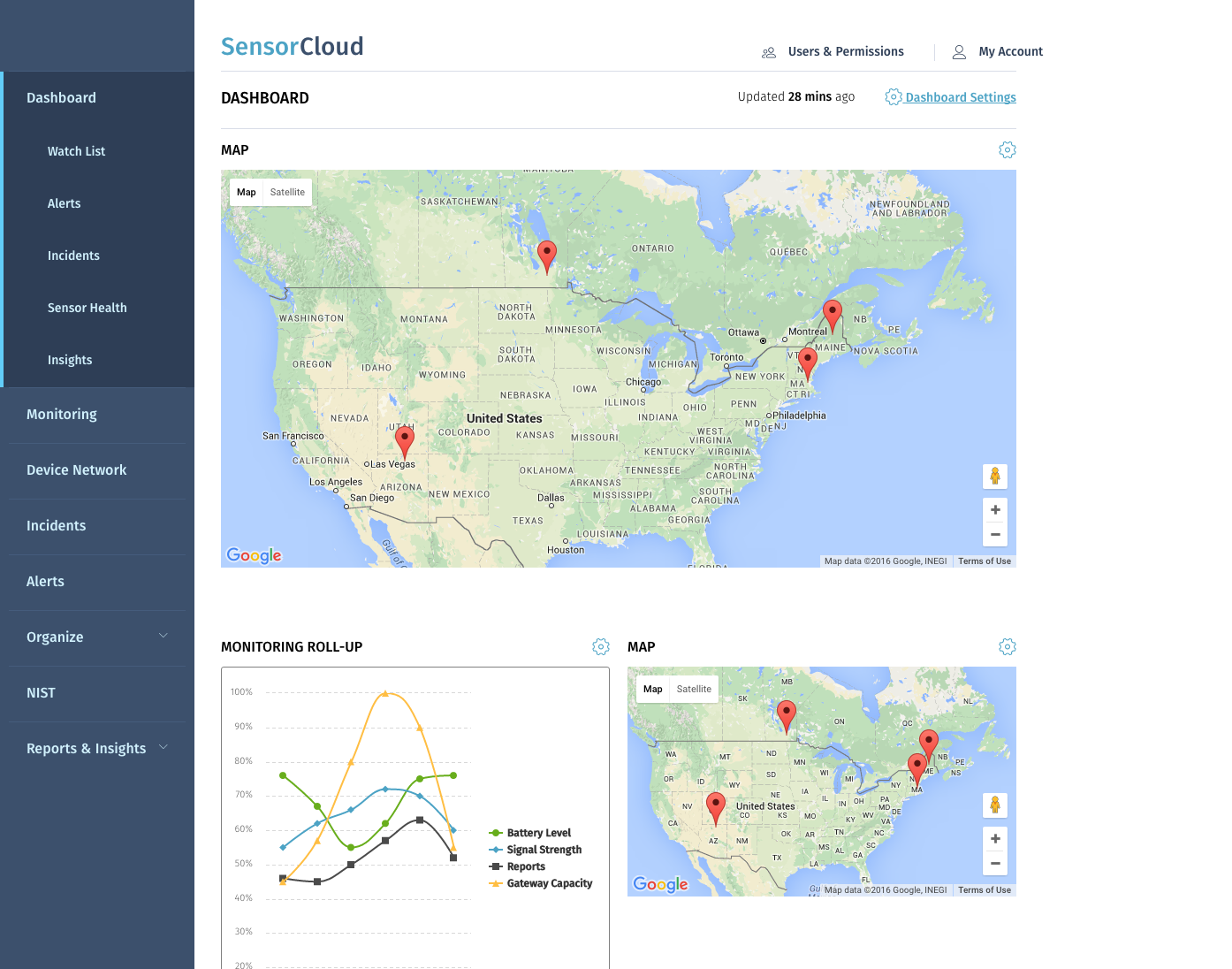Click the Manitoba marker on large map
Screen dimensions: 1232x969
tap(547, 257)
